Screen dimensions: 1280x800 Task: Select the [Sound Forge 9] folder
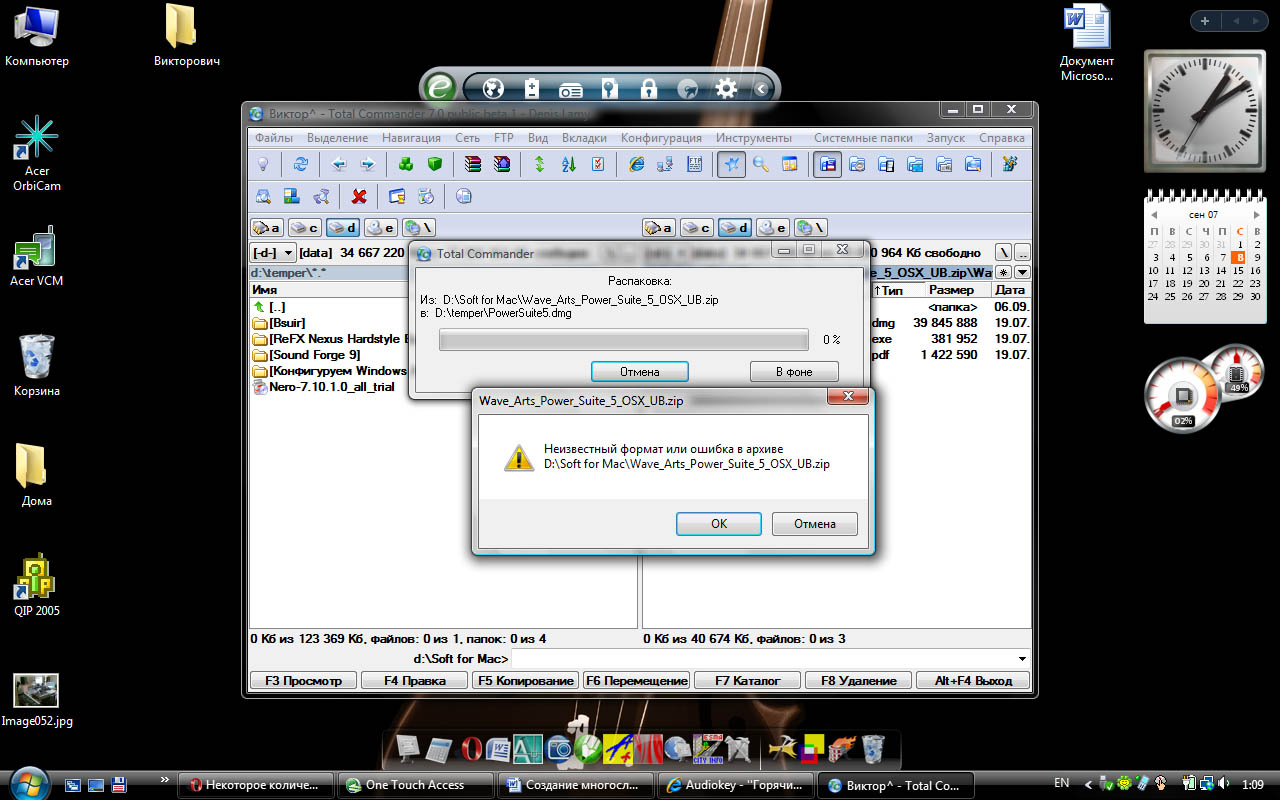point(306,355)
